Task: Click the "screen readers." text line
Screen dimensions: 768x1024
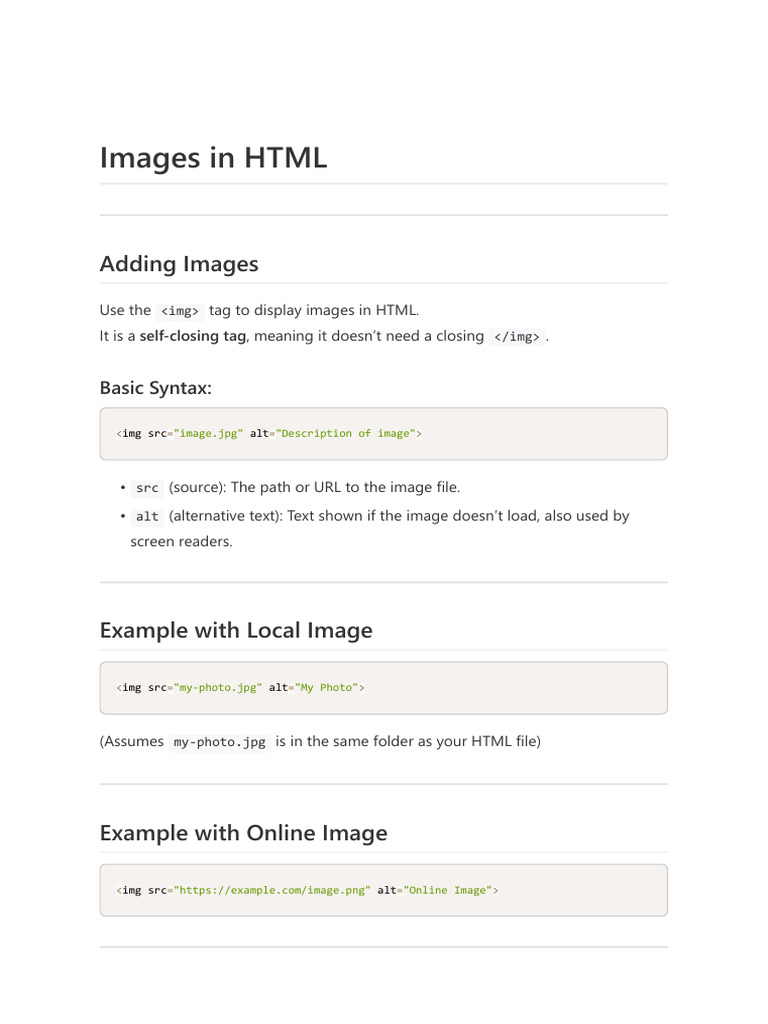Action: (x=181, y=541)
